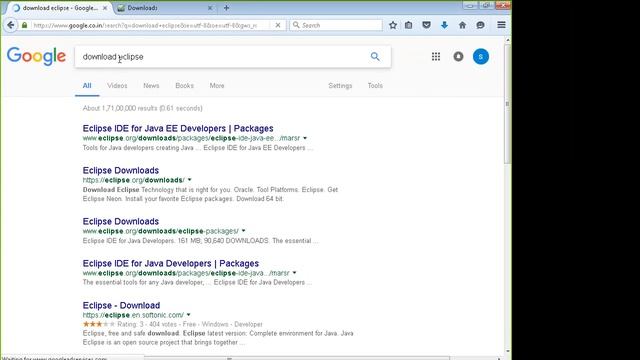Select the 'download eclipse - Google' tab
Viewport: 640px width, 360px height.
point(60,8)
